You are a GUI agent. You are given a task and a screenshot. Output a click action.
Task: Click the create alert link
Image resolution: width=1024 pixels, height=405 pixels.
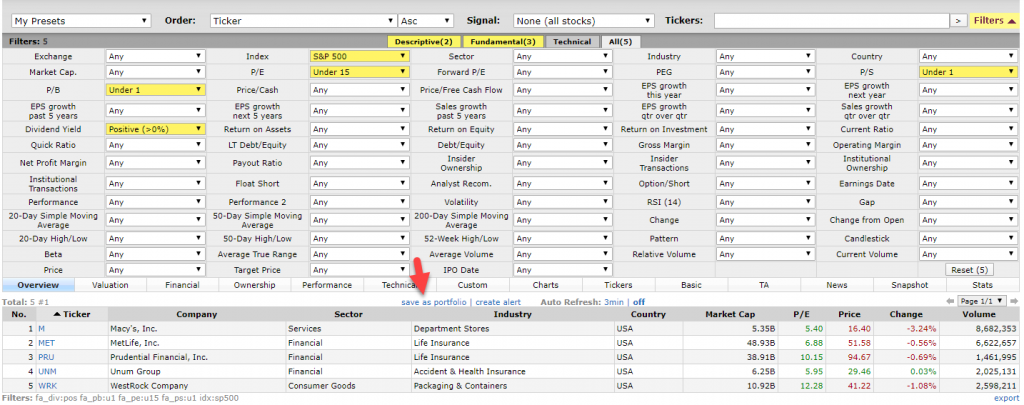[498, 302]
